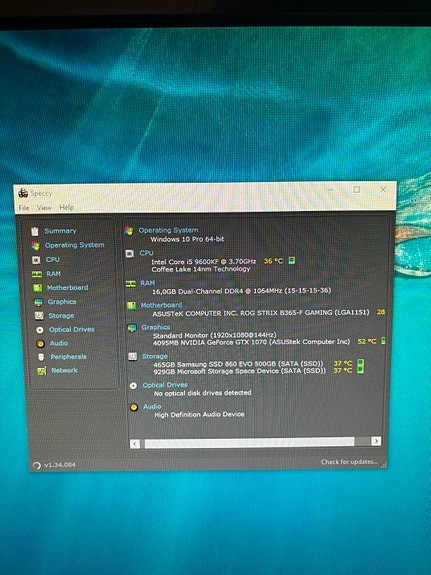Click the speaker icon beside summary Audio heading
Image resolution: width=431 pixels, height=575 pixels.
[134, 407]
